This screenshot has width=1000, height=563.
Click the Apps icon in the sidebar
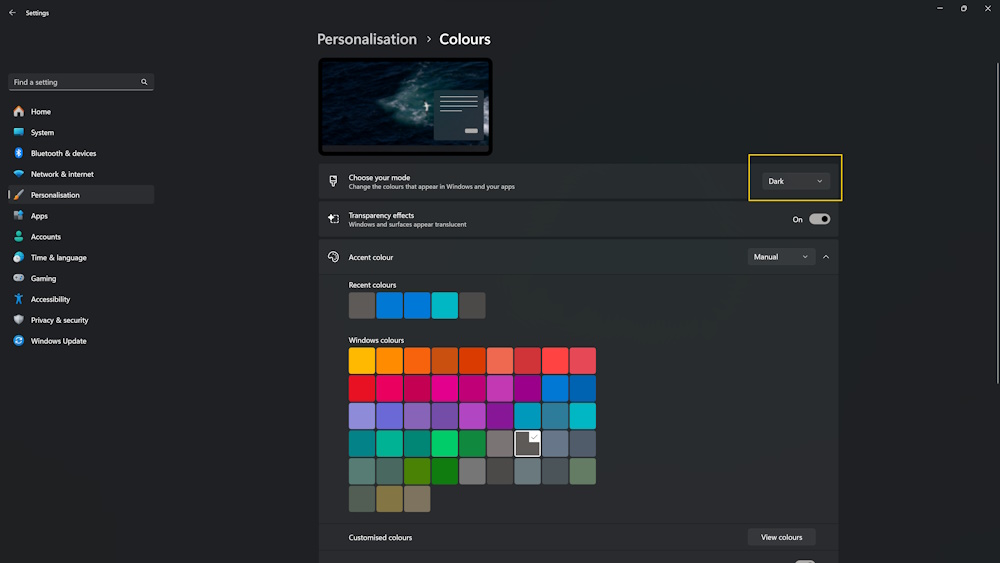click(x=18, y=216)
